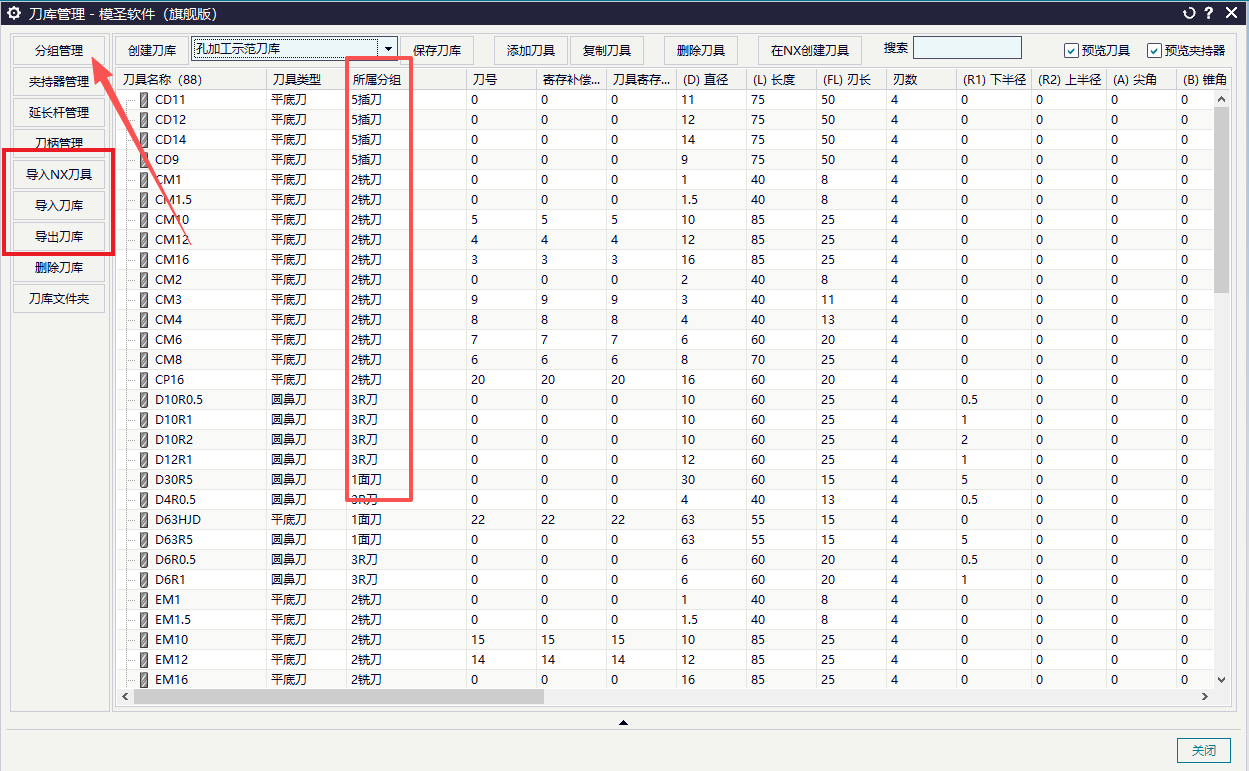This screenshot has height=771, width=1249.
Task: Select the EM12 tool name
Action: click(171, 660)
